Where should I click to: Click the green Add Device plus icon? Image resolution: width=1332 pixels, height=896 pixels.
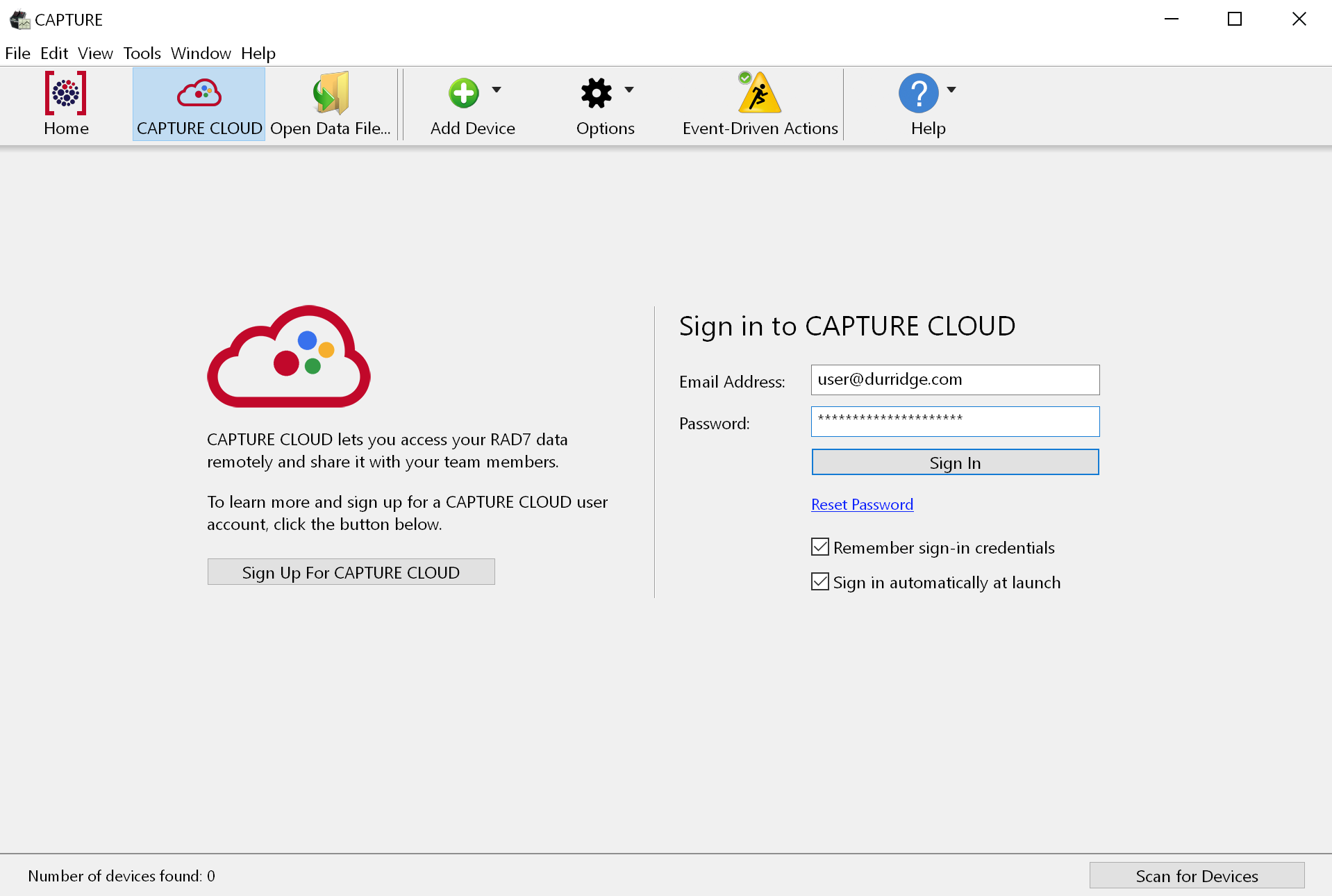point(463,93)
